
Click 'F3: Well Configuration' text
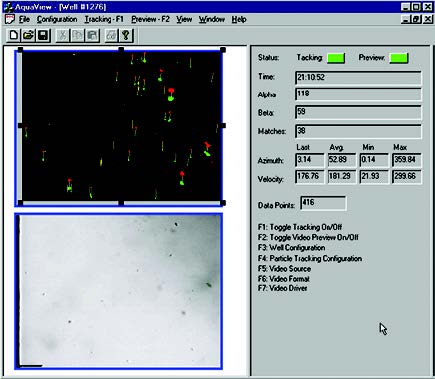pyautogui.click(x=291, y=248)
